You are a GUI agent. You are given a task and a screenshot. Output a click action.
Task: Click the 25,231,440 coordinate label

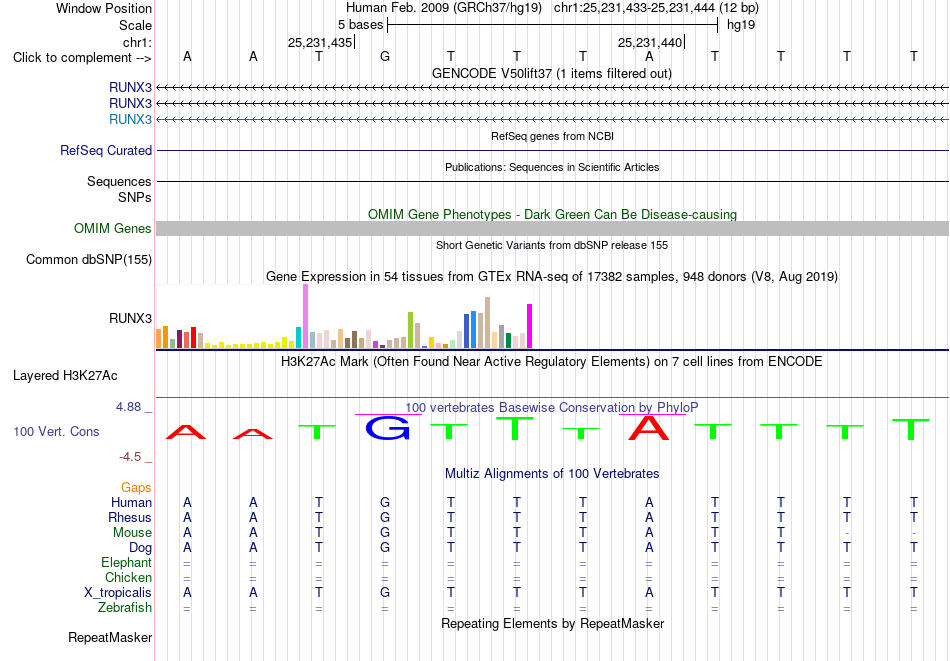pos(650,42)
